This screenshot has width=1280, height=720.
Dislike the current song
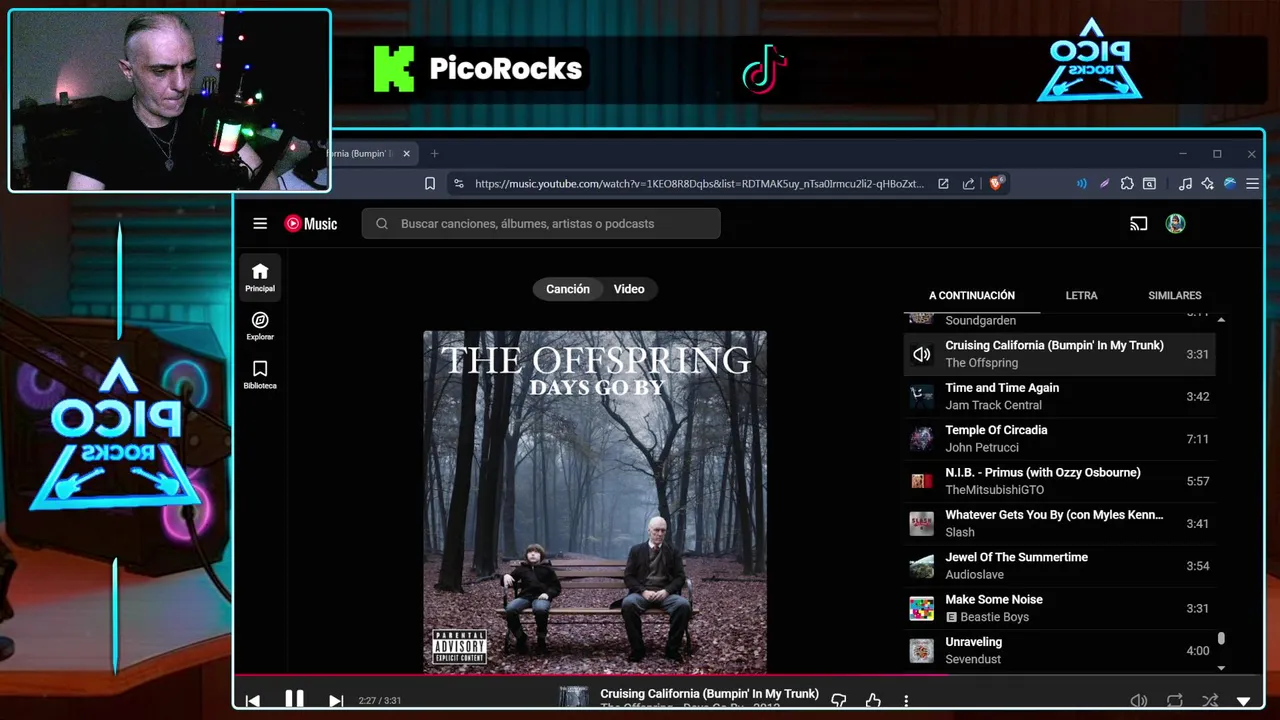(x=839, y=701)
